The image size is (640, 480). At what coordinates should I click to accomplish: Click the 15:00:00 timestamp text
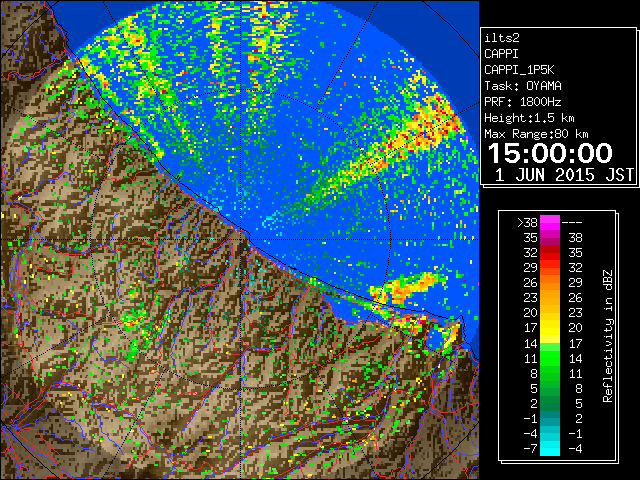pyautogui.click(x=550, y=153)
